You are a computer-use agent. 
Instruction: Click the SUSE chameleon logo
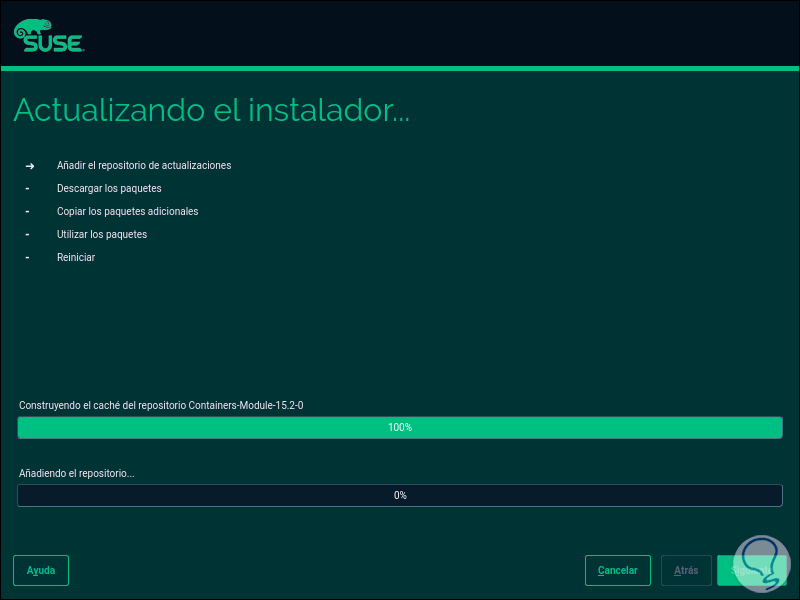(x=37, y=25)
